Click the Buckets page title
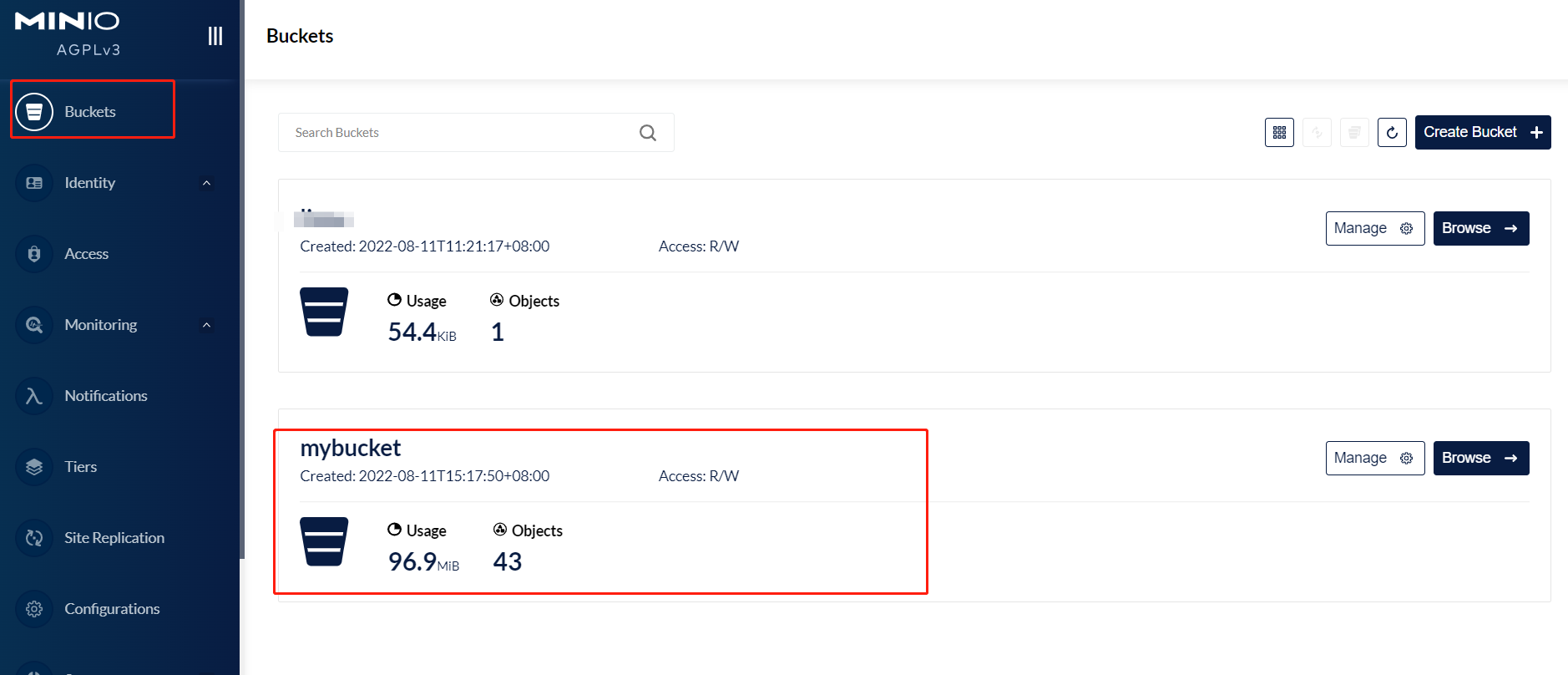 [300, 36]
